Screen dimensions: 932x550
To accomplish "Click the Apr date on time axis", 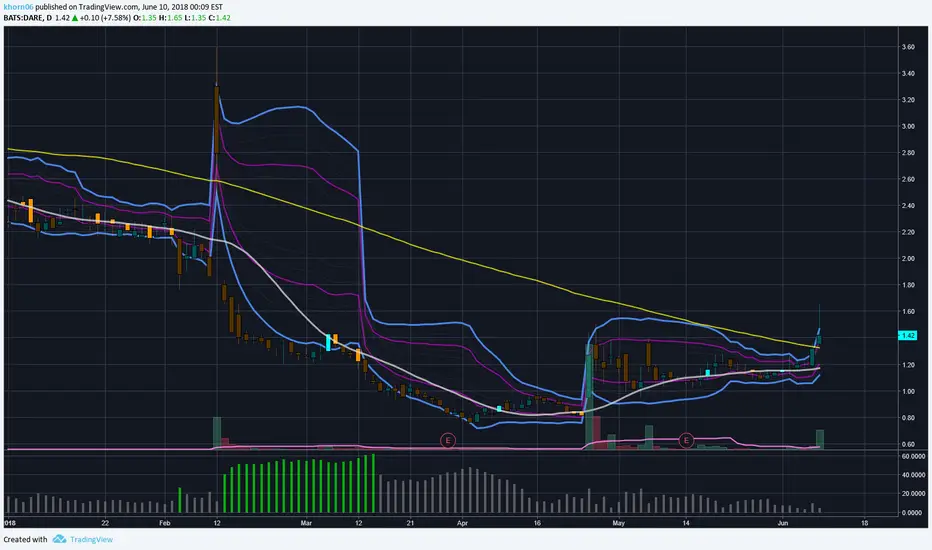I will click(462, 523).
